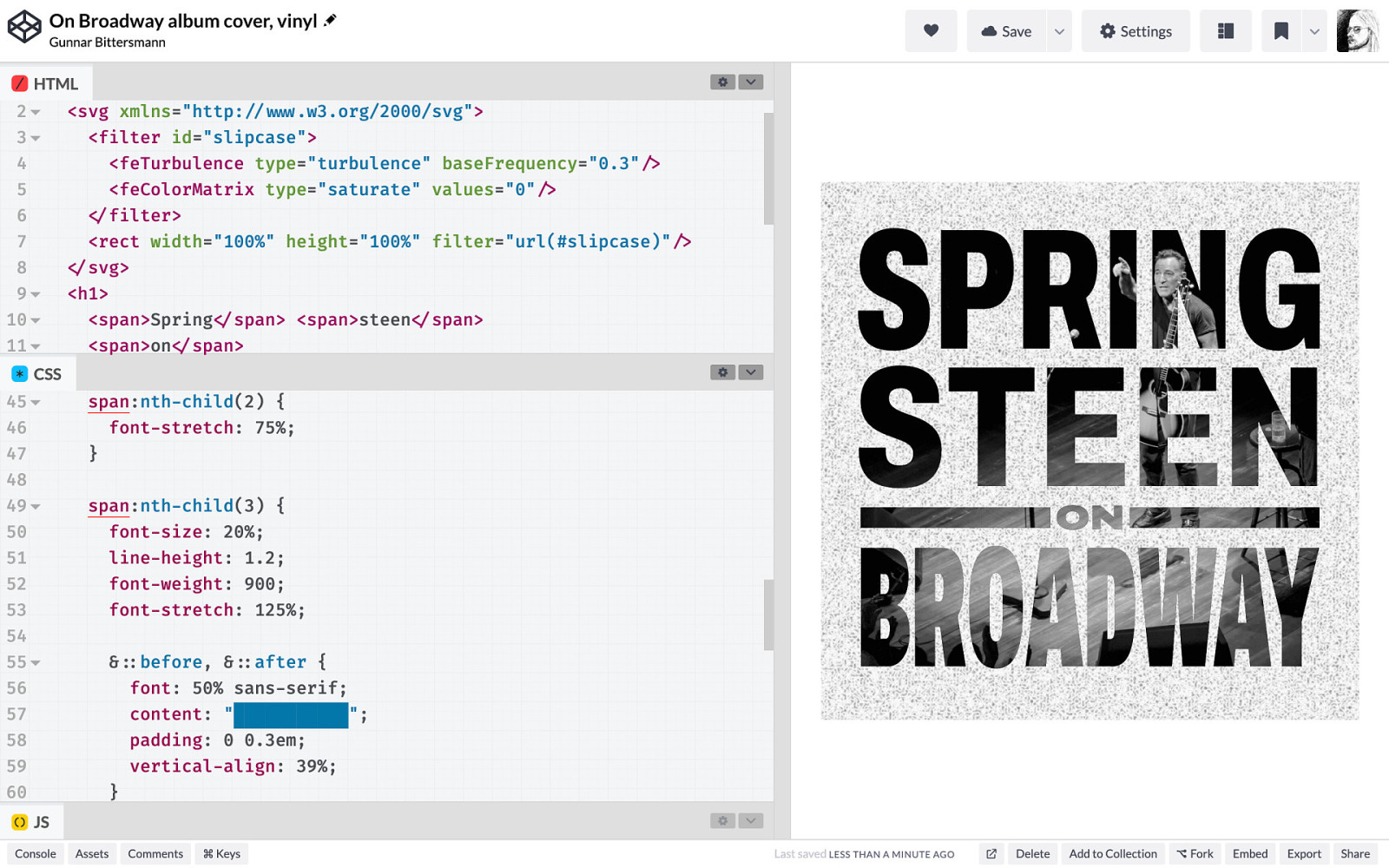Show keyboard shortcut Keys
The height and width of the screenshot is (868, 1389).
[221, 854]
